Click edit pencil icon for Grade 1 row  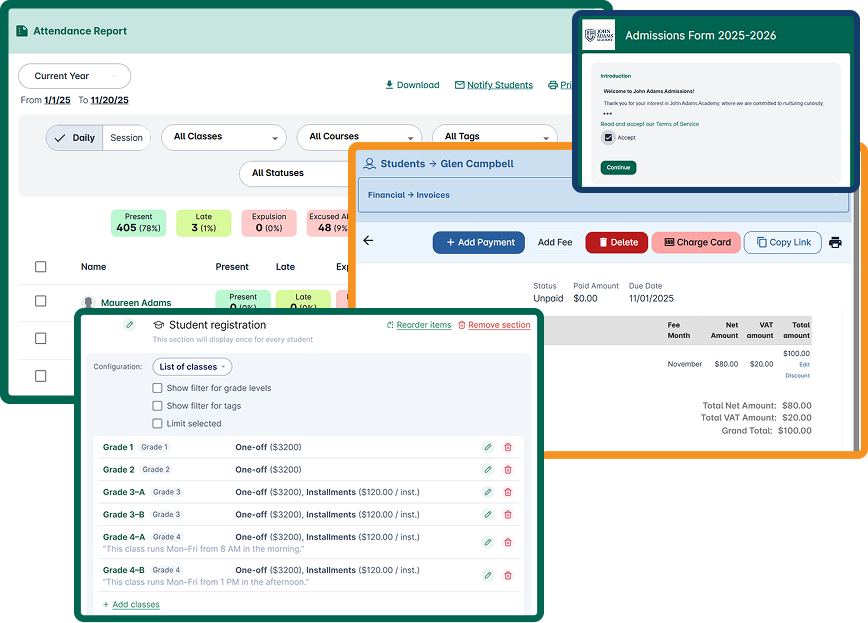[x=487, y=447]
